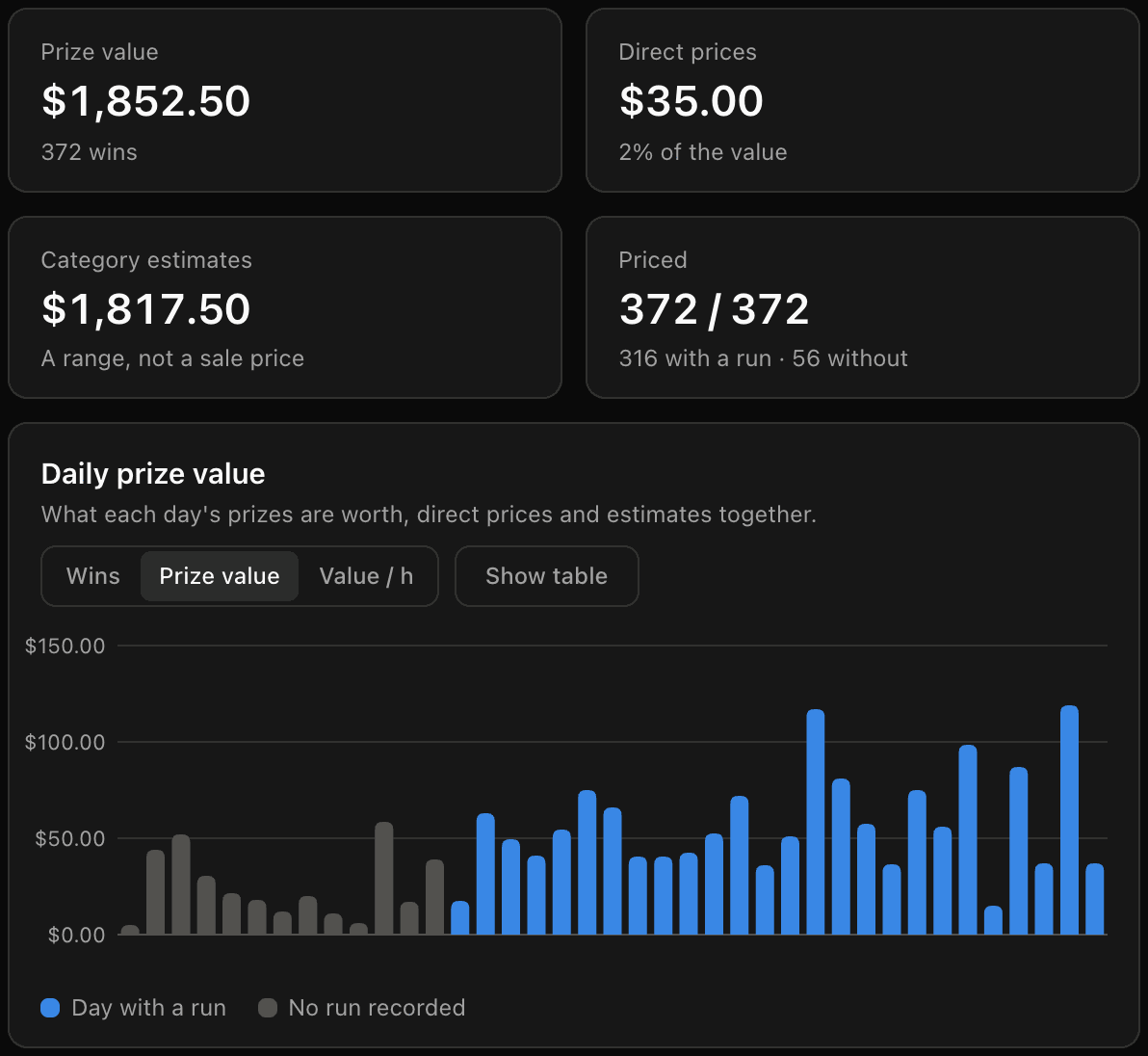Click the tallest blue bar in chart

coord(1070,820)
